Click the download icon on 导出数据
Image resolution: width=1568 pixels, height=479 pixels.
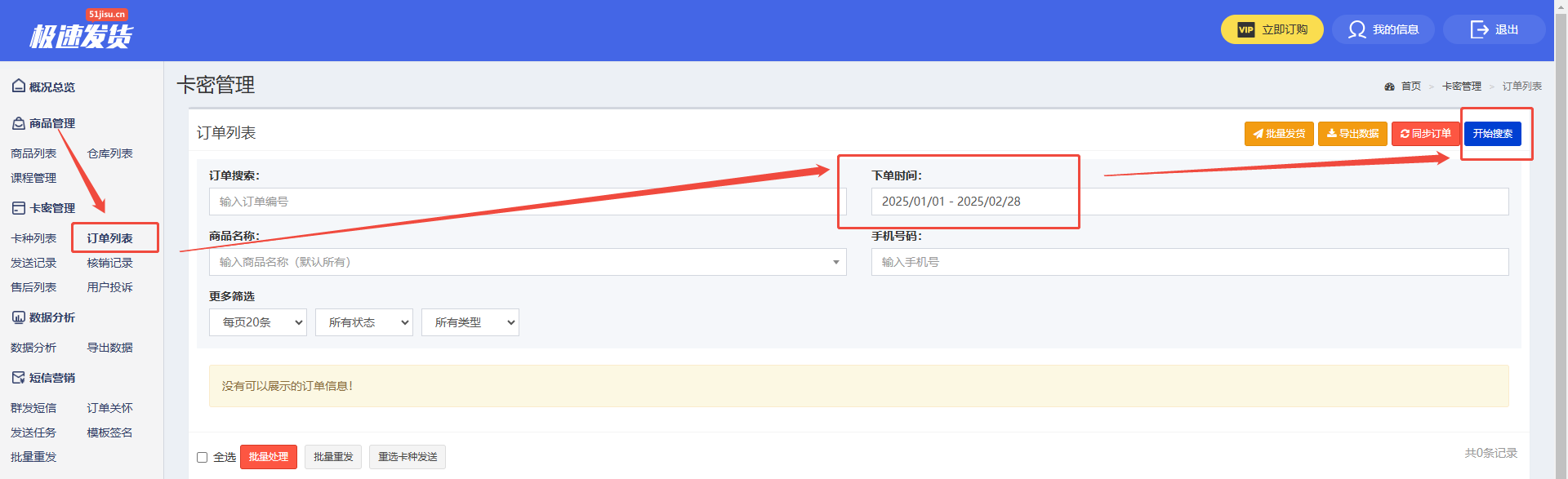point(1331,134)
